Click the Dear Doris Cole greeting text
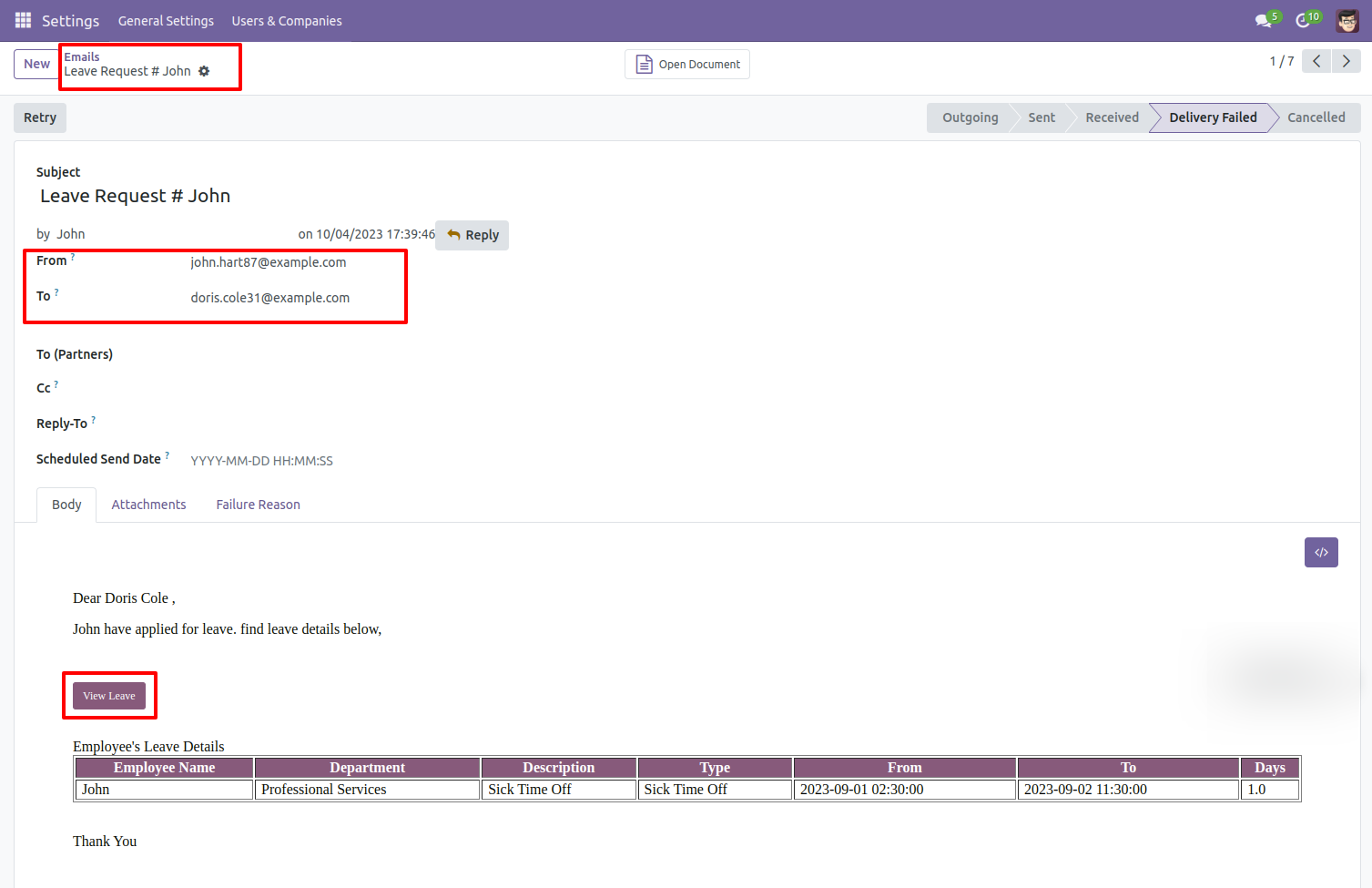 tap(124, 598)
